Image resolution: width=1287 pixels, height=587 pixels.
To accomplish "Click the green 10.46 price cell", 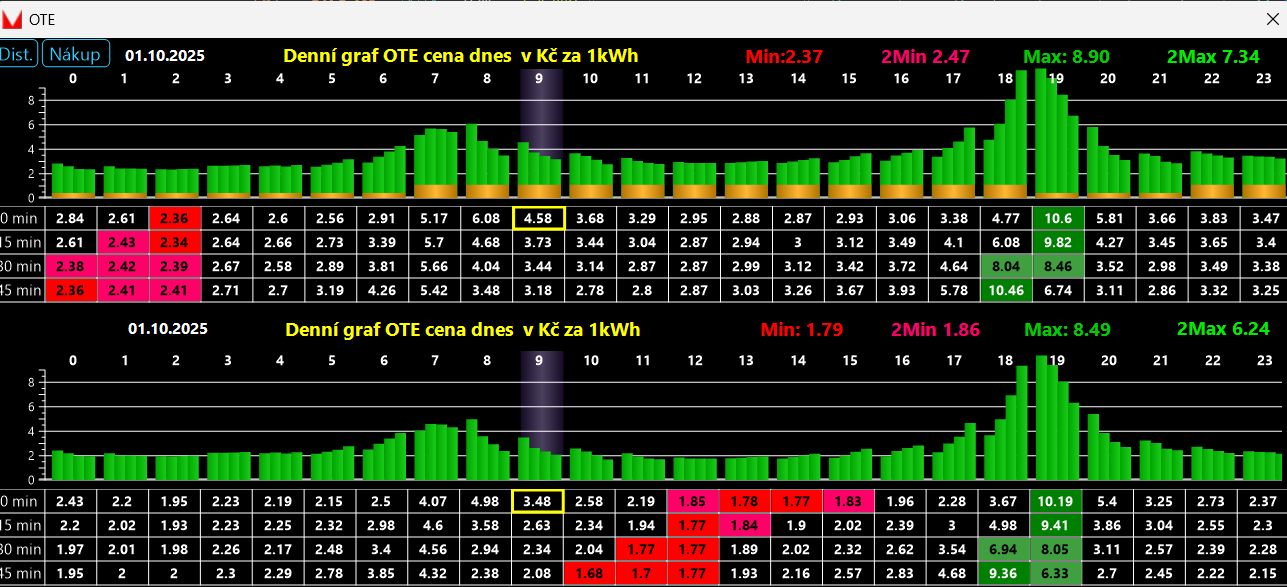I will coord(1005,290).
